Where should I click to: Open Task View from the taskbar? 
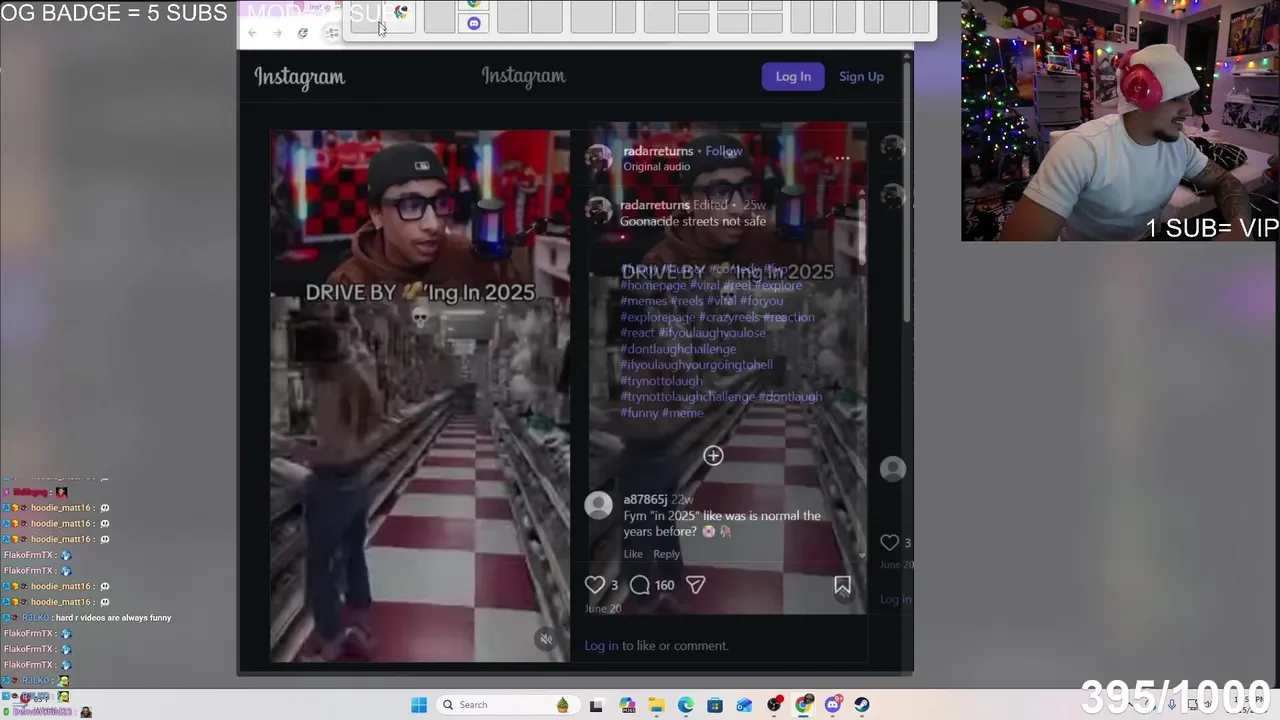(x=596, y=705)
